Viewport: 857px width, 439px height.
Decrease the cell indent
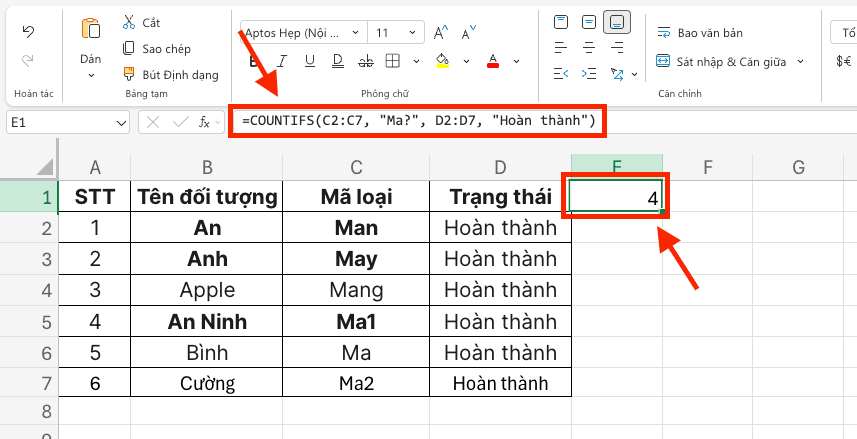point(561,73)
